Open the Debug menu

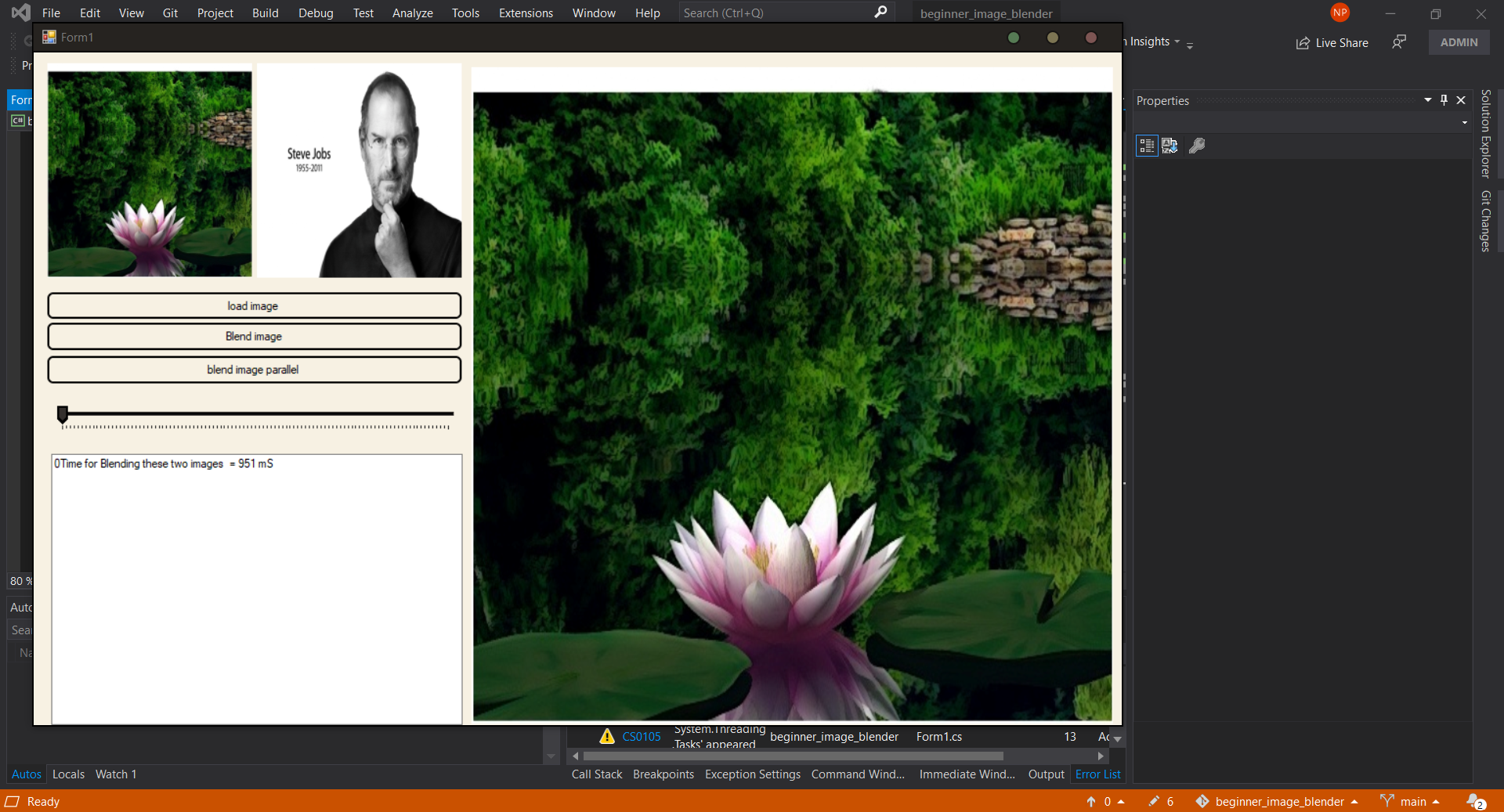click(x=315, y=13)
